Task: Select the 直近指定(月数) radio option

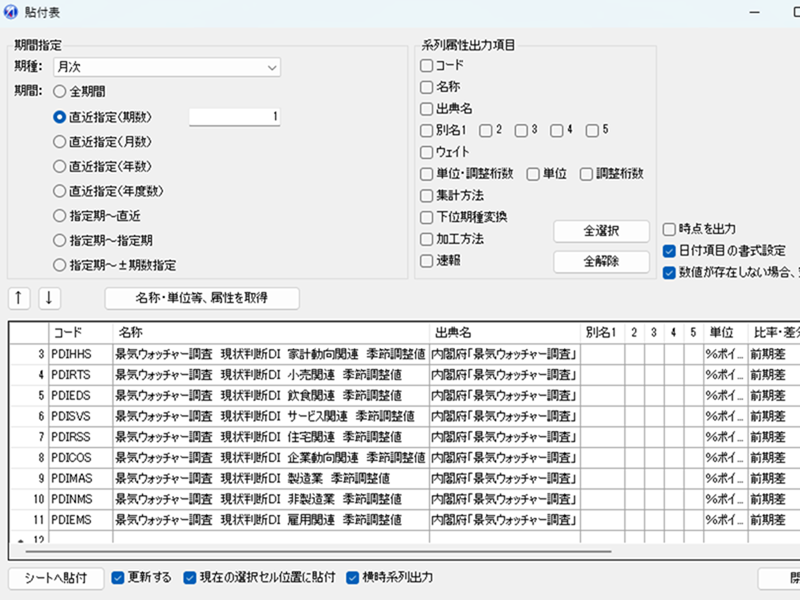Action: coord(59,141)
